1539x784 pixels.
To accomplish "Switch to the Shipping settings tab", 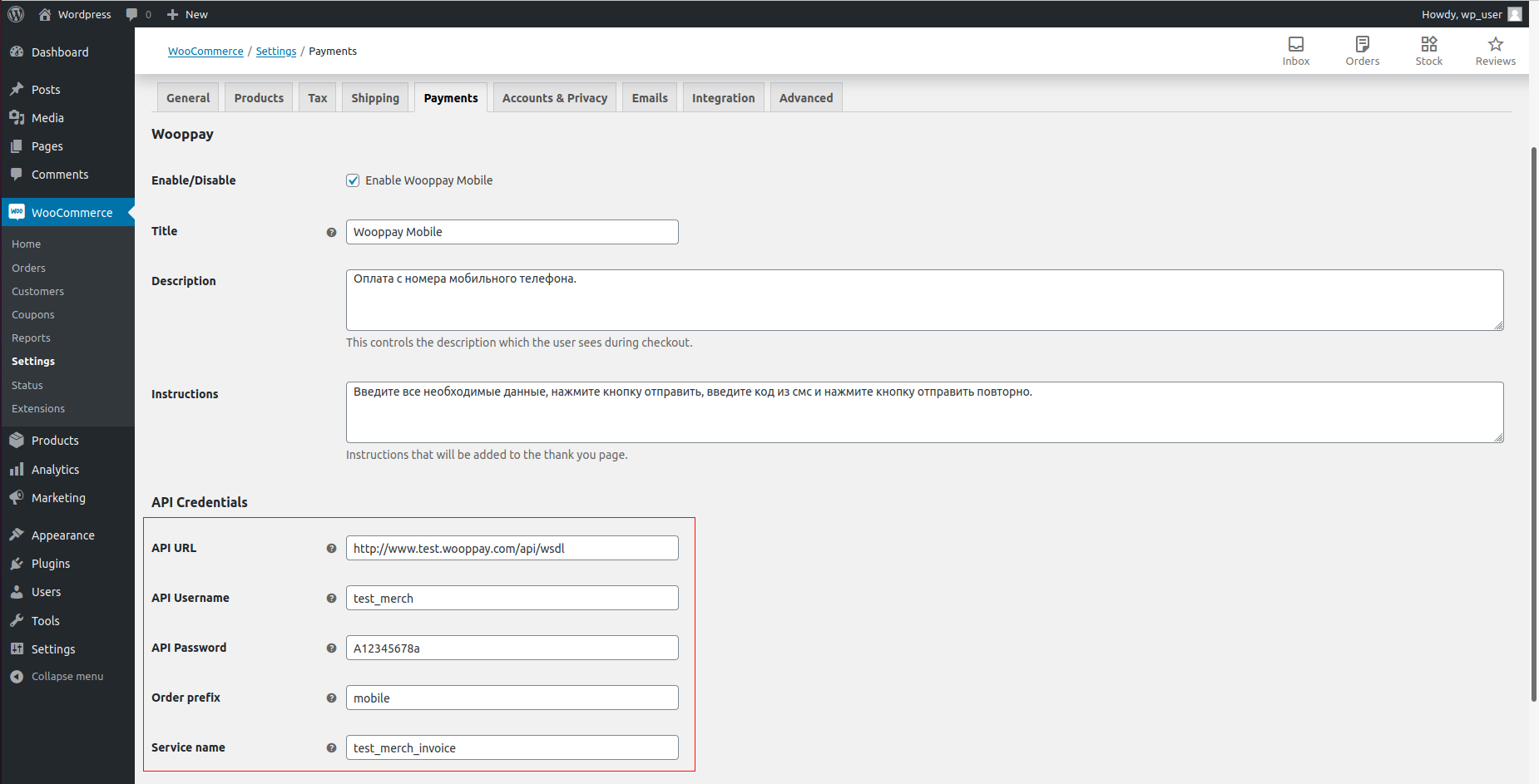I will click(x=375, y=98).
